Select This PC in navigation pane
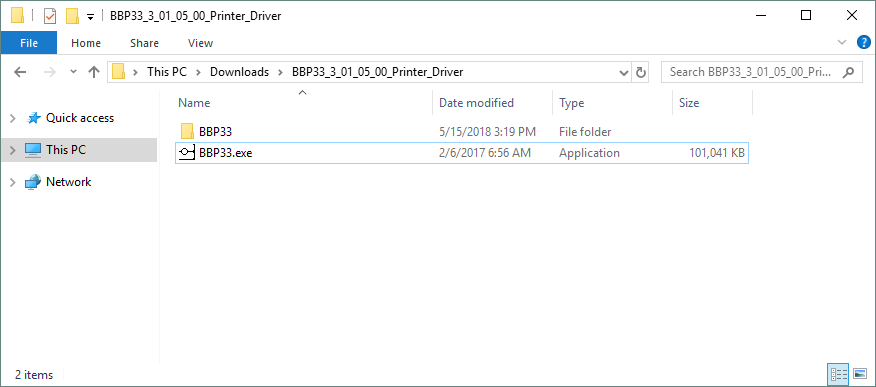This screenshot has height=387, width=876. coord(66,150)
